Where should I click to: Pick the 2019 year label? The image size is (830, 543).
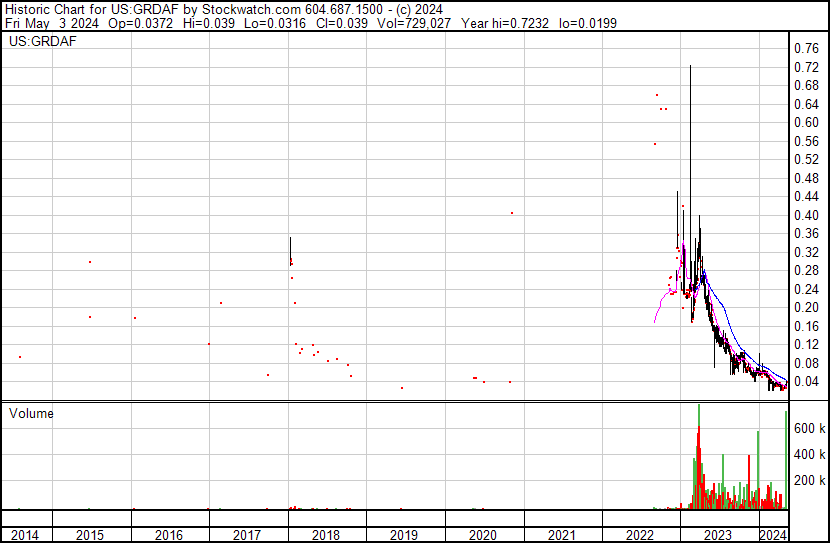[405, 535]
